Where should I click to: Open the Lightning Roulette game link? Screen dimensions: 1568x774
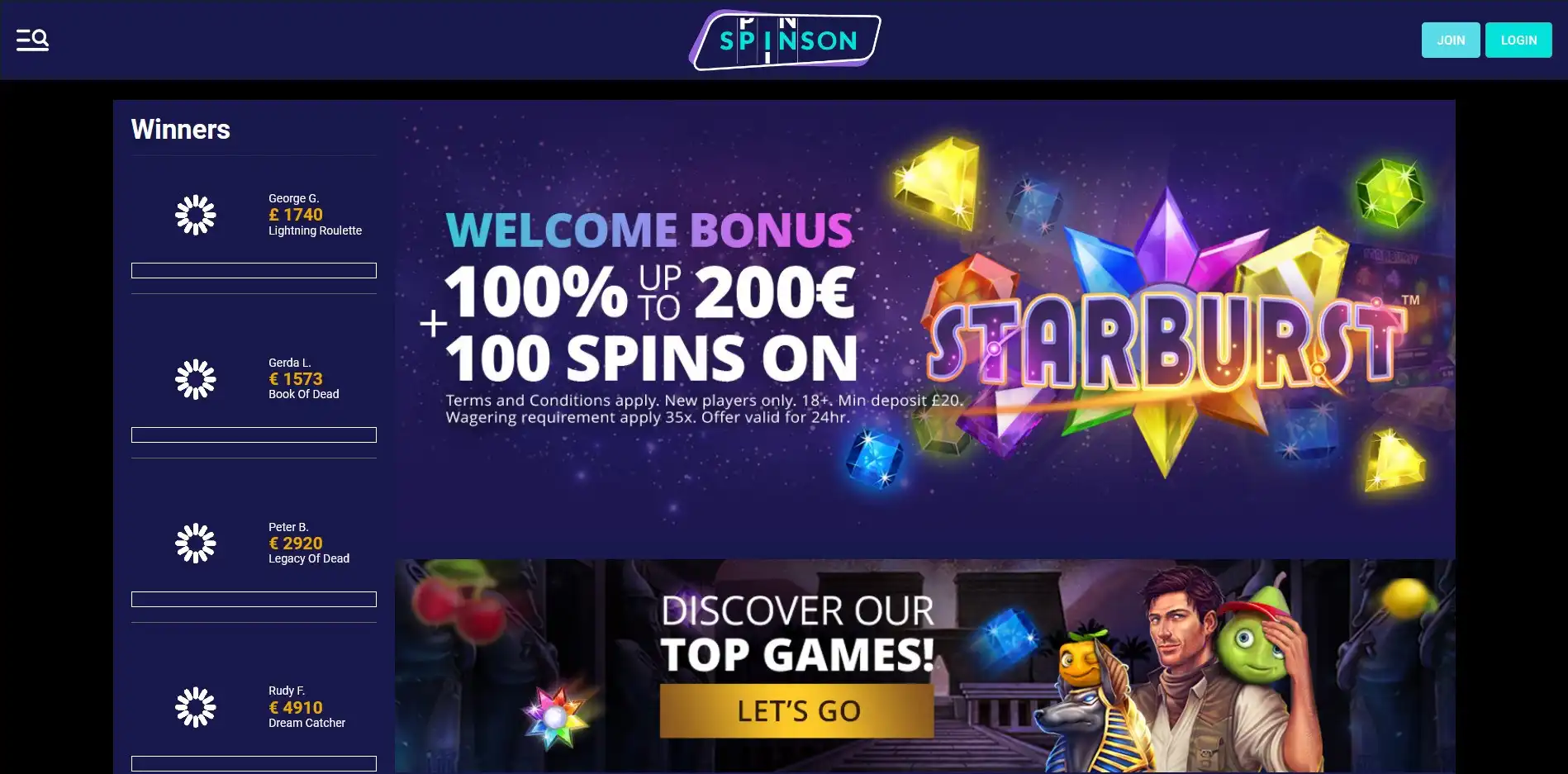[x=315, y=230]
